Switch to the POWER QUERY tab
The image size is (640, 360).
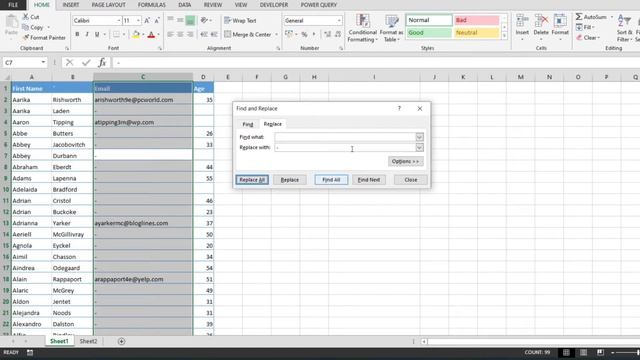319,5
